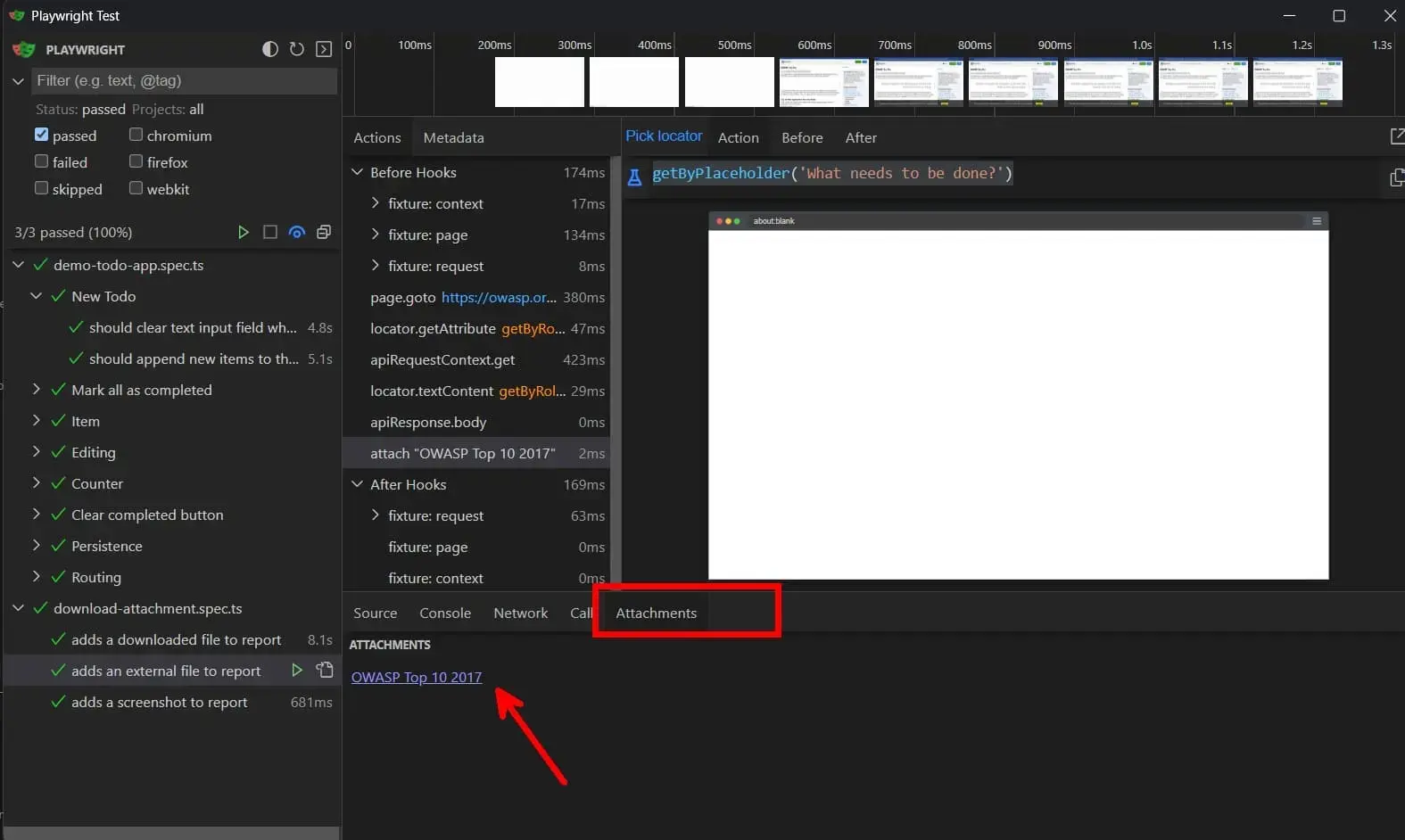Toggle the watch all eye icon
This screenshot has width=1405, height=840.
point(297,232)
